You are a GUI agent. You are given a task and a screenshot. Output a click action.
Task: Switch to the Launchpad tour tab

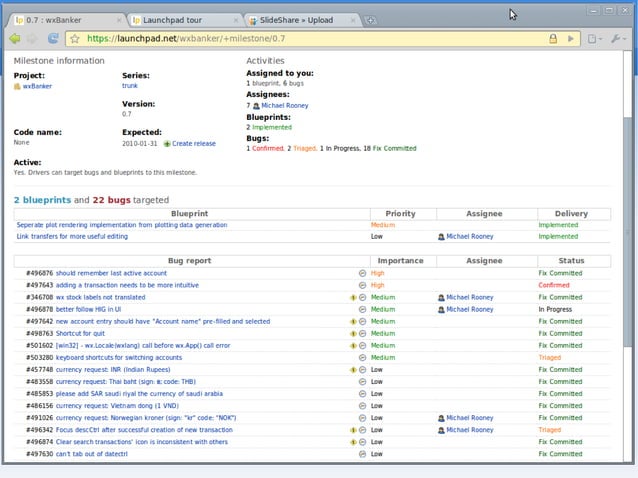coord(176,20)
